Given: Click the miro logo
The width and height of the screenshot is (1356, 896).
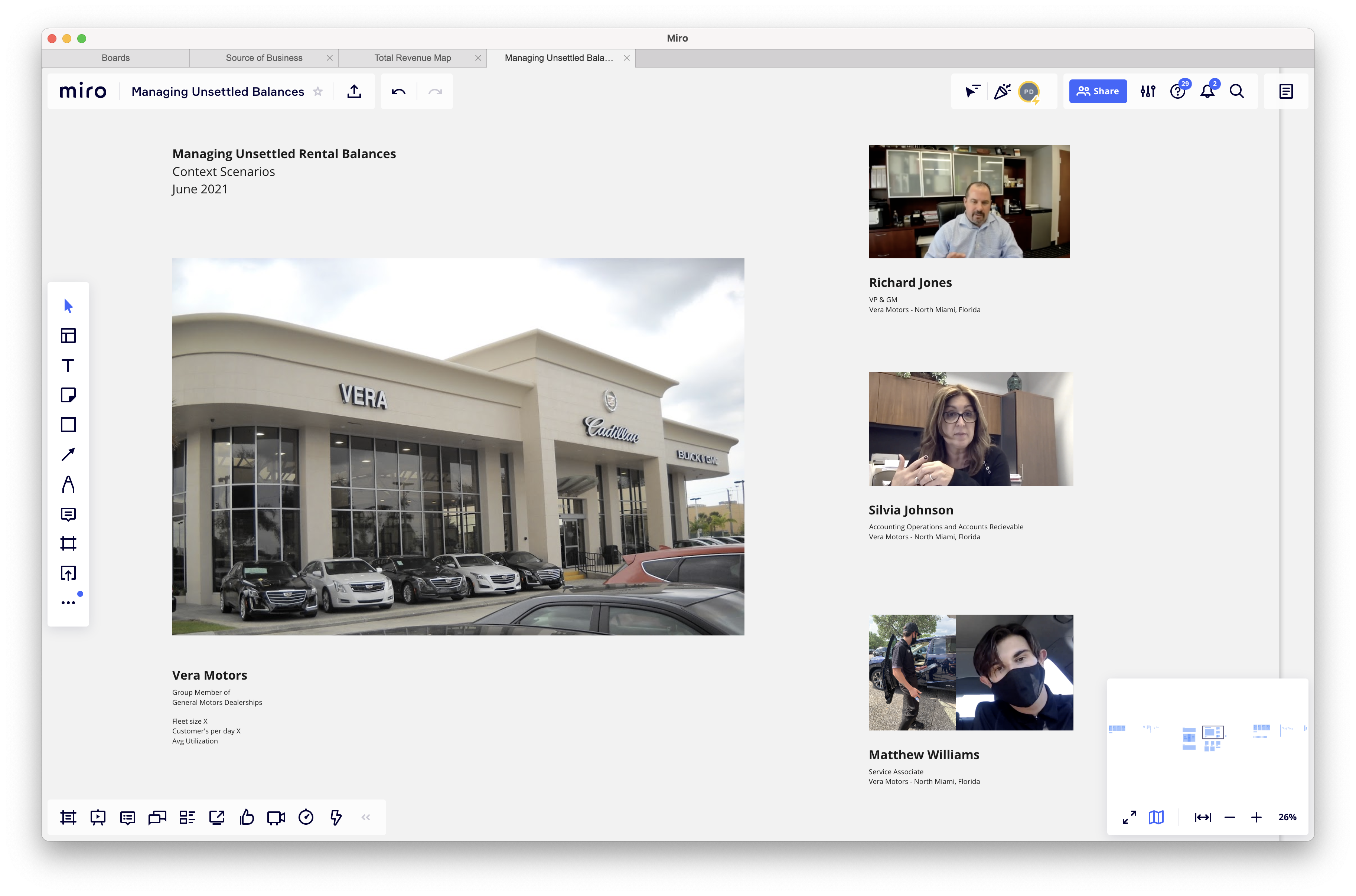Looking at the screenshot, I should (x=83, y=91).
